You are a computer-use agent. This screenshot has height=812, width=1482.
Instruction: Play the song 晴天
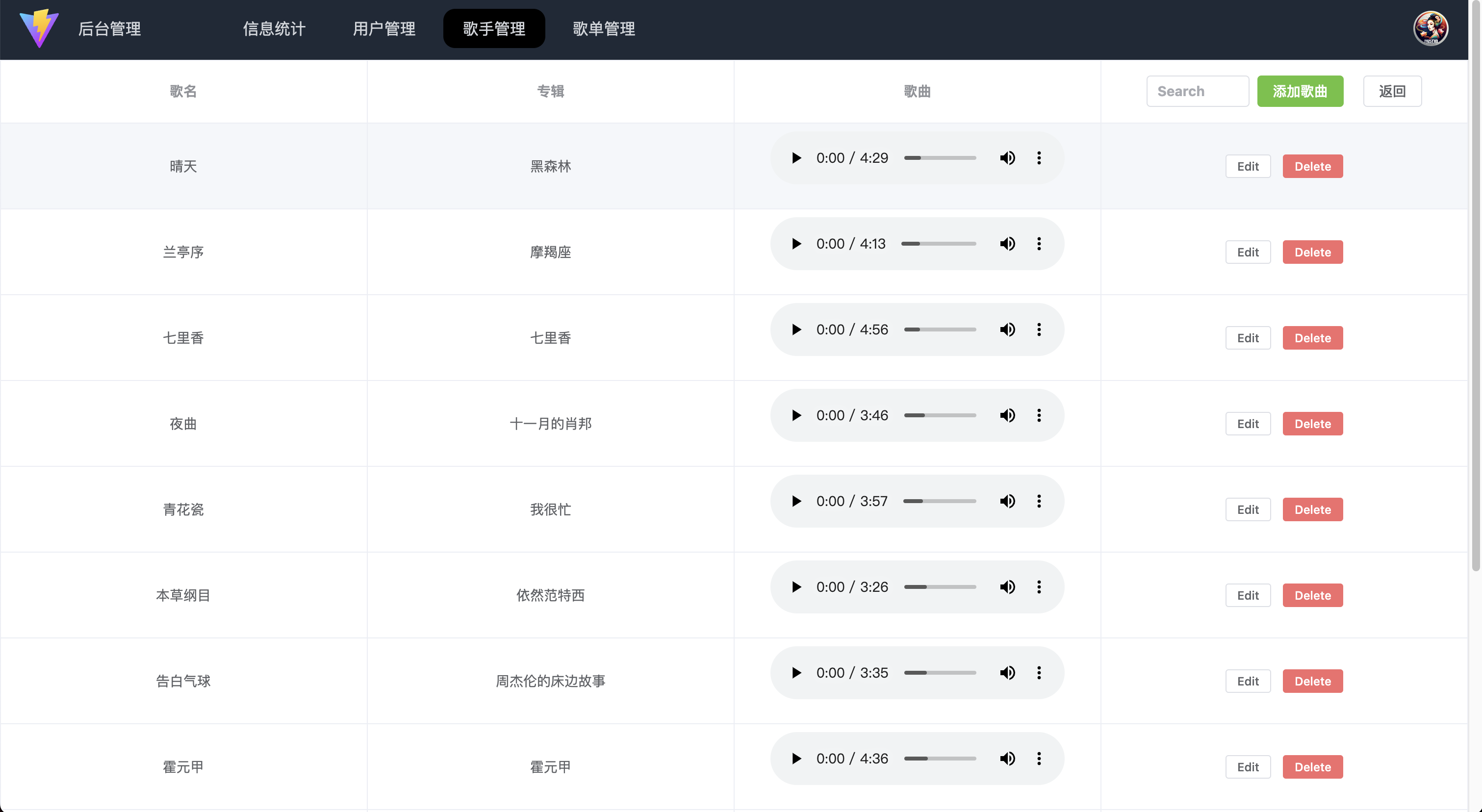(797, 157)
